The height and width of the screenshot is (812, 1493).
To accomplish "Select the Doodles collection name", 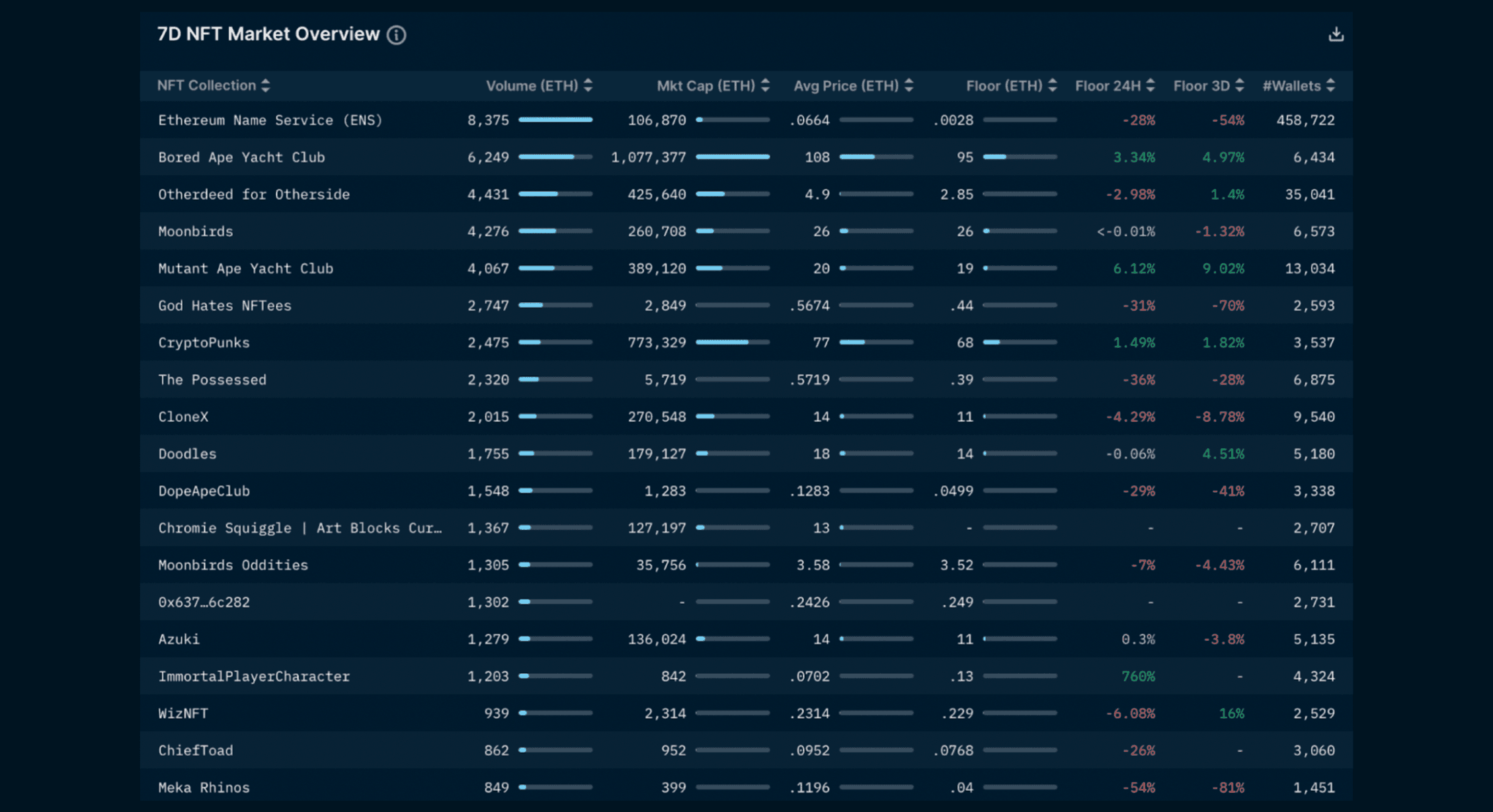I will coord(187,454).
